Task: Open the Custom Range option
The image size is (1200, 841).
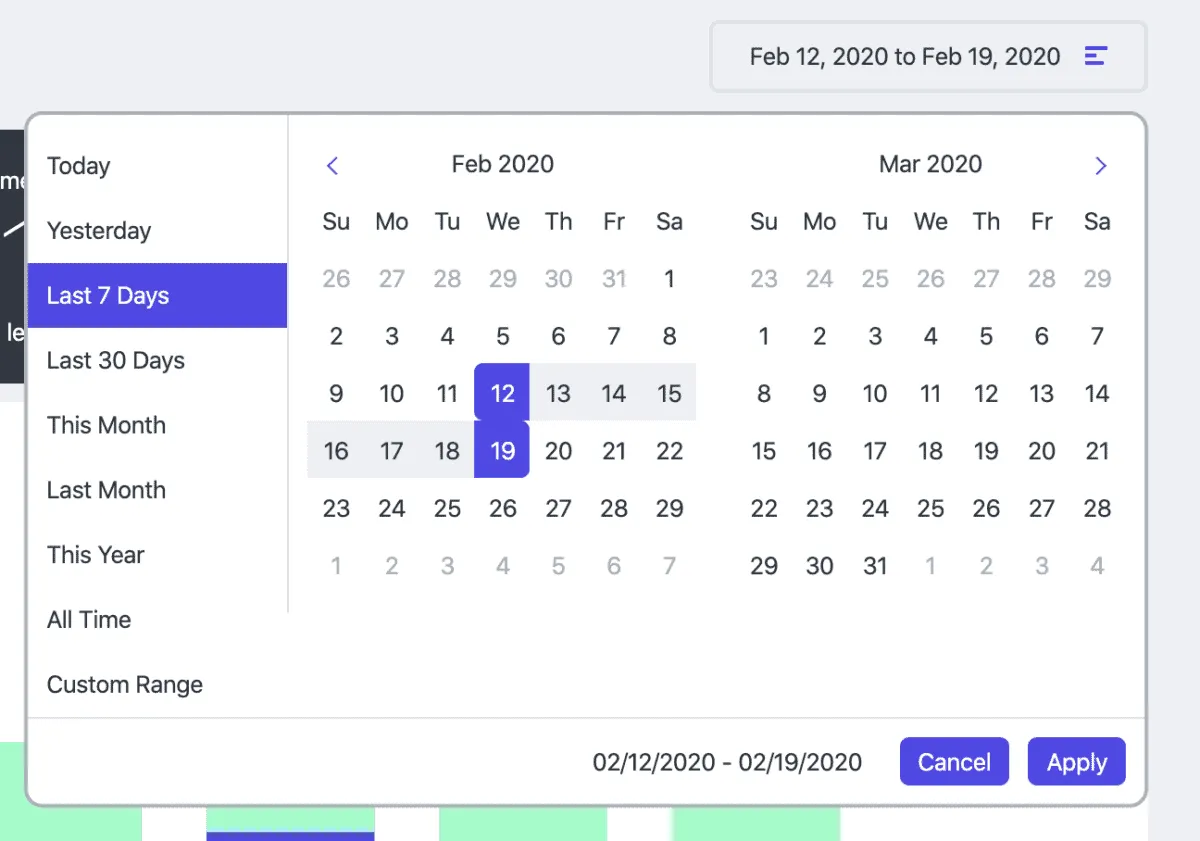Action: 125,685
